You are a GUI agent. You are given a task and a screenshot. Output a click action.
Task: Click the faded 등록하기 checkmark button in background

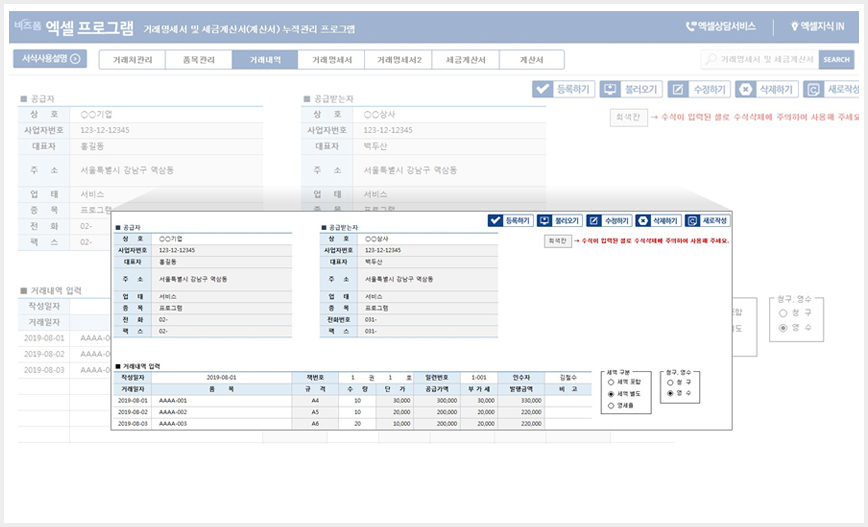564,89
